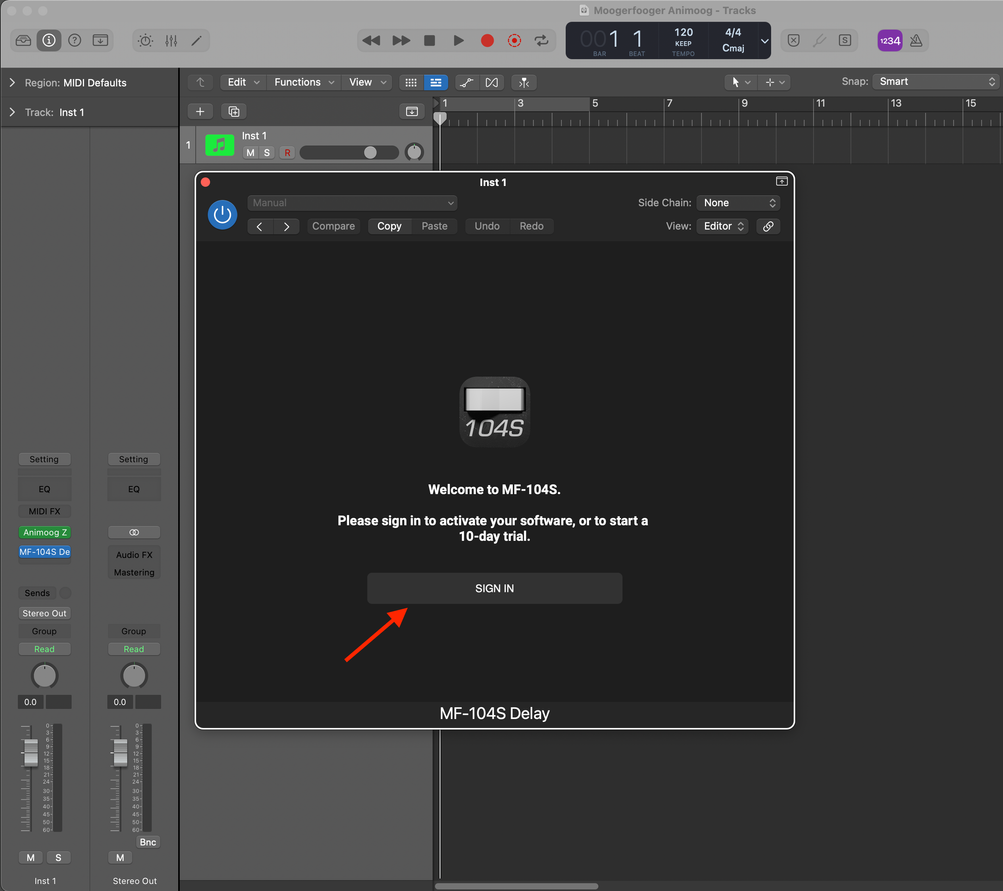Screen dimensions: 1003x891
Task: Click the Redo button in plugin window
Action: pyautogui.click(x=532, y=226)
